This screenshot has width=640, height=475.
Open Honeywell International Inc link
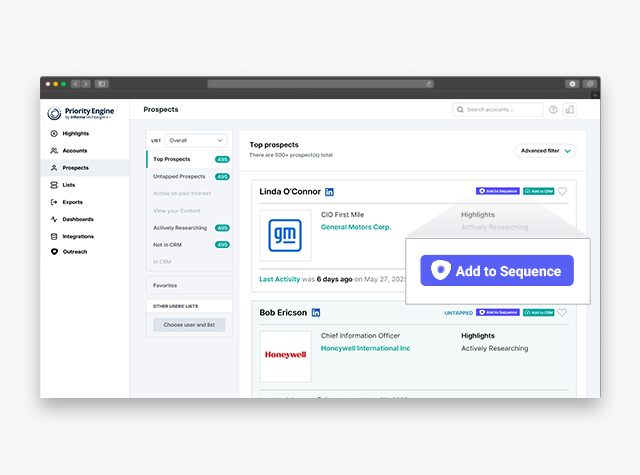point(365,348)
